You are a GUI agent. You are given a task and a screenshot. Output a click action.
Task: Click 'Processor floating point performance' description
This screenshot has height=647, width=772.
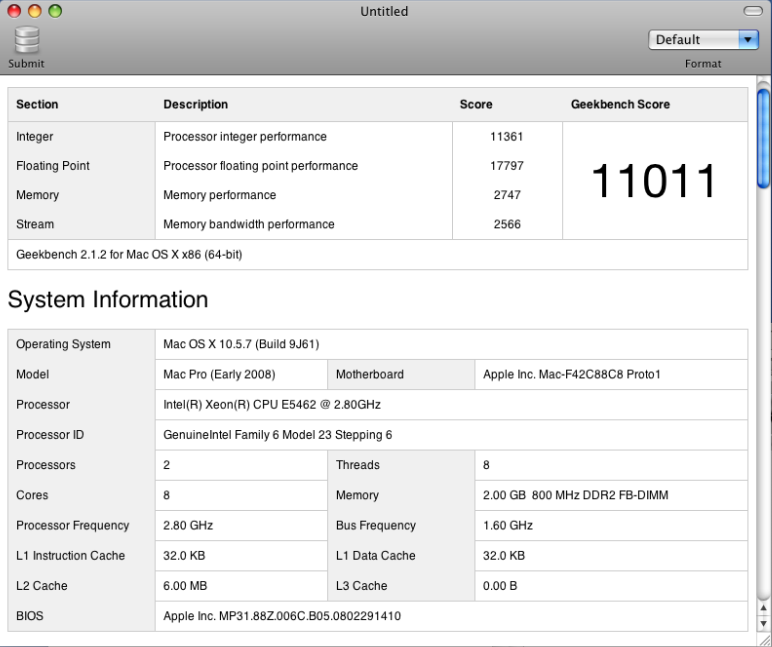260,165
